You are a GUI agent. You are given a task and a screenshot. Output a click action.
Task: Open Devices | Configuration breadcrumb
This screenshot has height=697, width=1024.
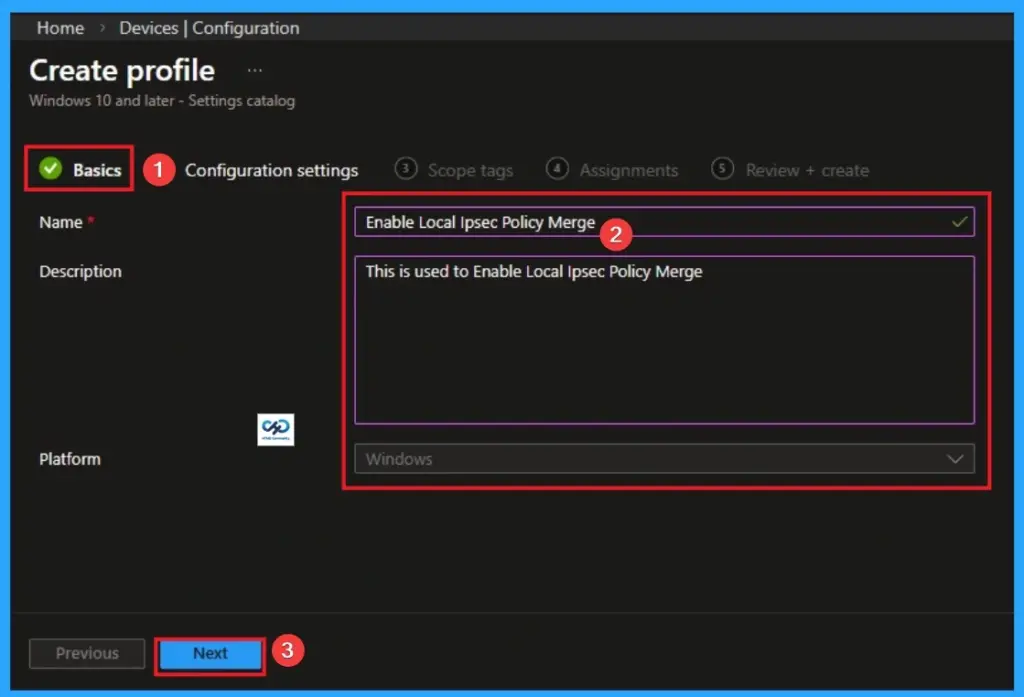pyautogui.click(x=209, y=28)
